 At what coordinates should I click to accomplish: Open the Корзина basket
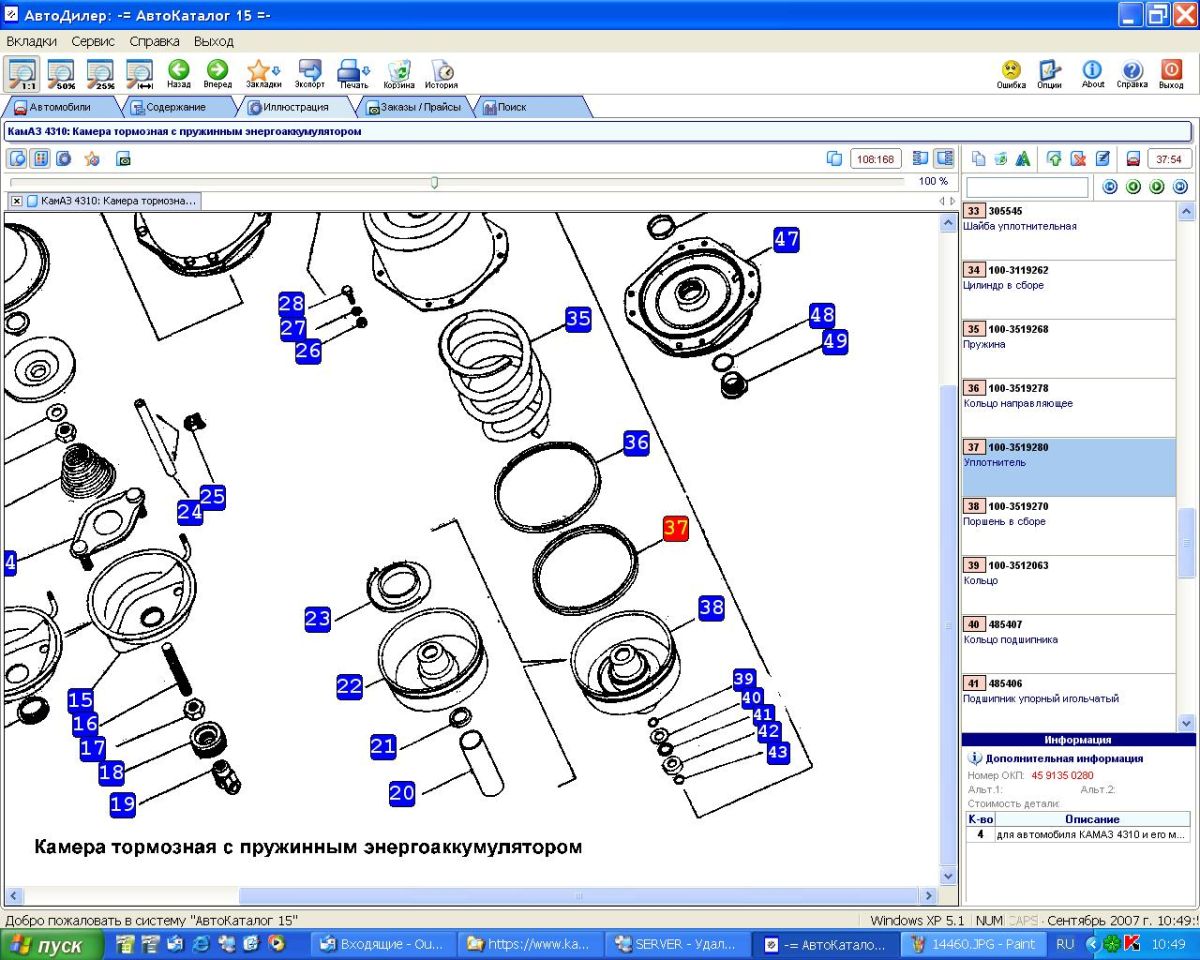point(399,73)
